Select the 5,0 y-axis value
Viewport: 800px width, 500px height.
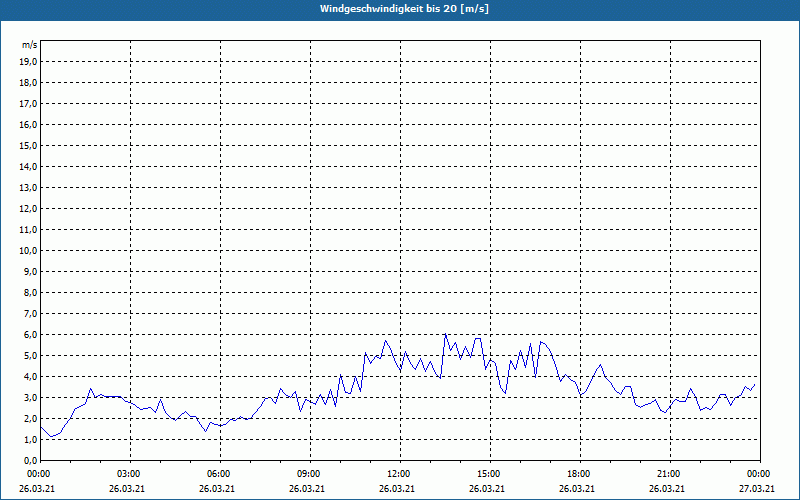click(x=30, y=356)
